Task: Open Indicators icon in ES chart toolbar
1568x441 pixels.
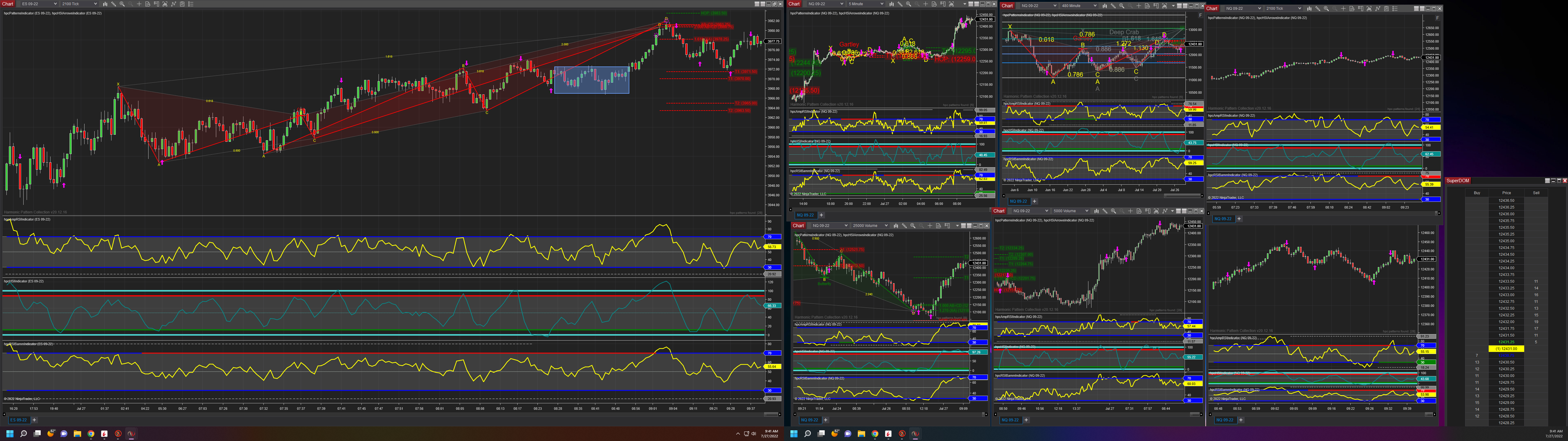Action: click(173, 4)
